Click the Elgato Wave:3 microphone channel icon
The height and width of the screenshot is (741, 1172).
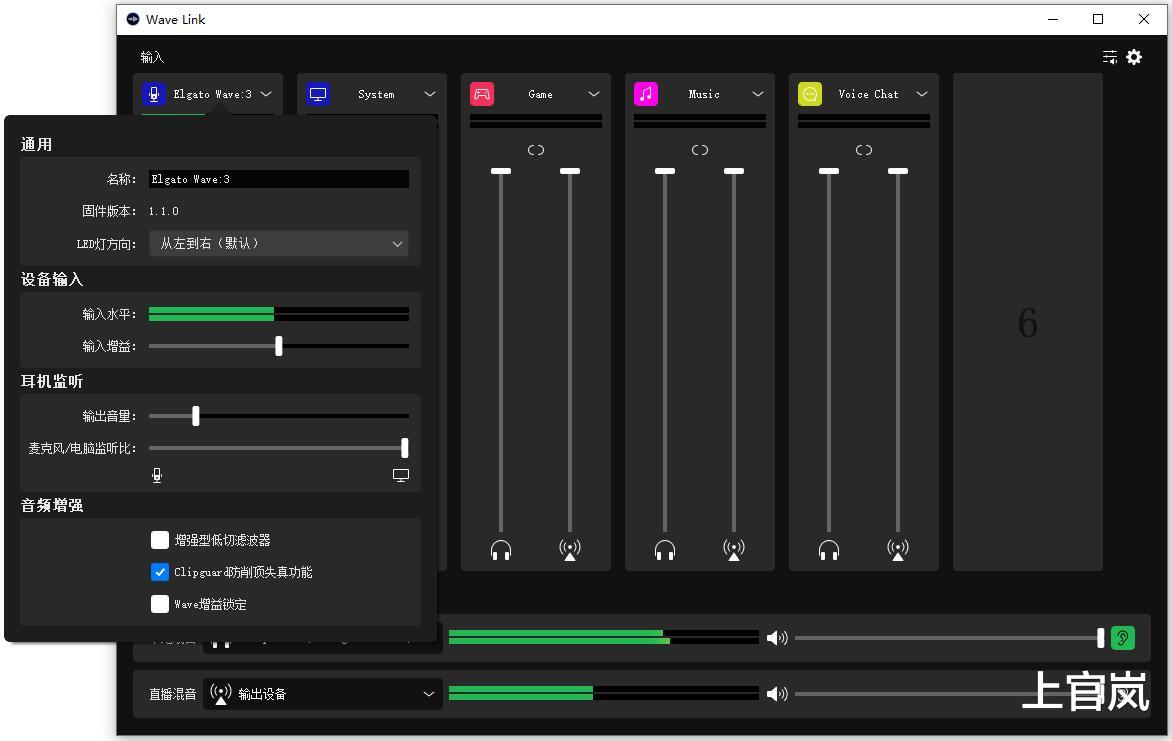tap(154, 94)
